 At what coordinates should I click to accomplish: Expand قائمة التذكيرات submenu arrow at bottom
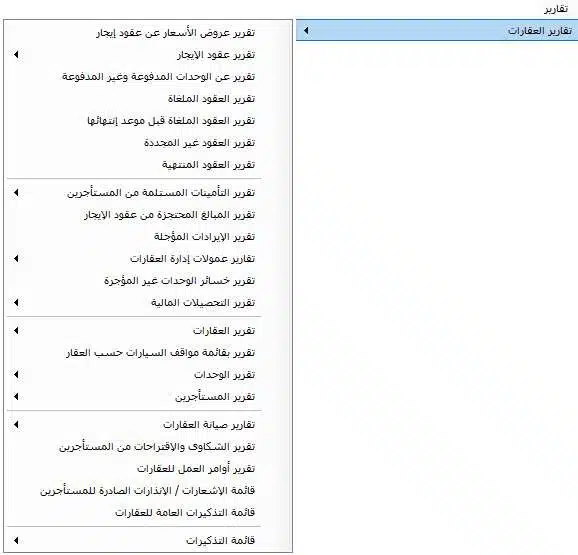coord(16,541)
